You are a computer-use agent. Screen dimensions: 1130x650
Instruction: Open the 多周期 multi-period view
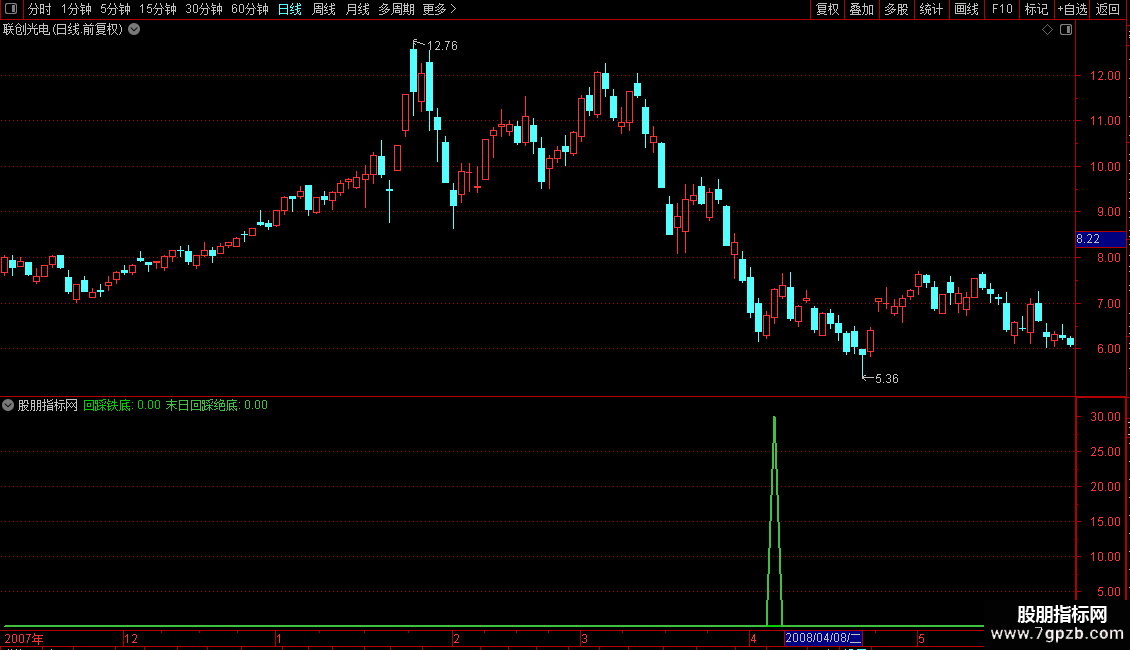pos(396,9)
